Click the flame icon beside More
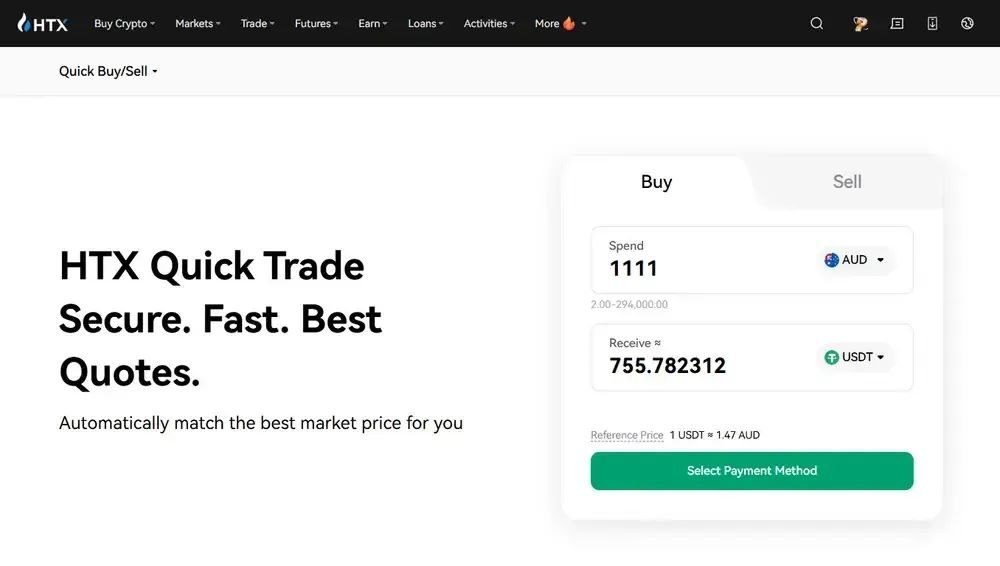Screen dimensions: 1000x566 [570, 23]
